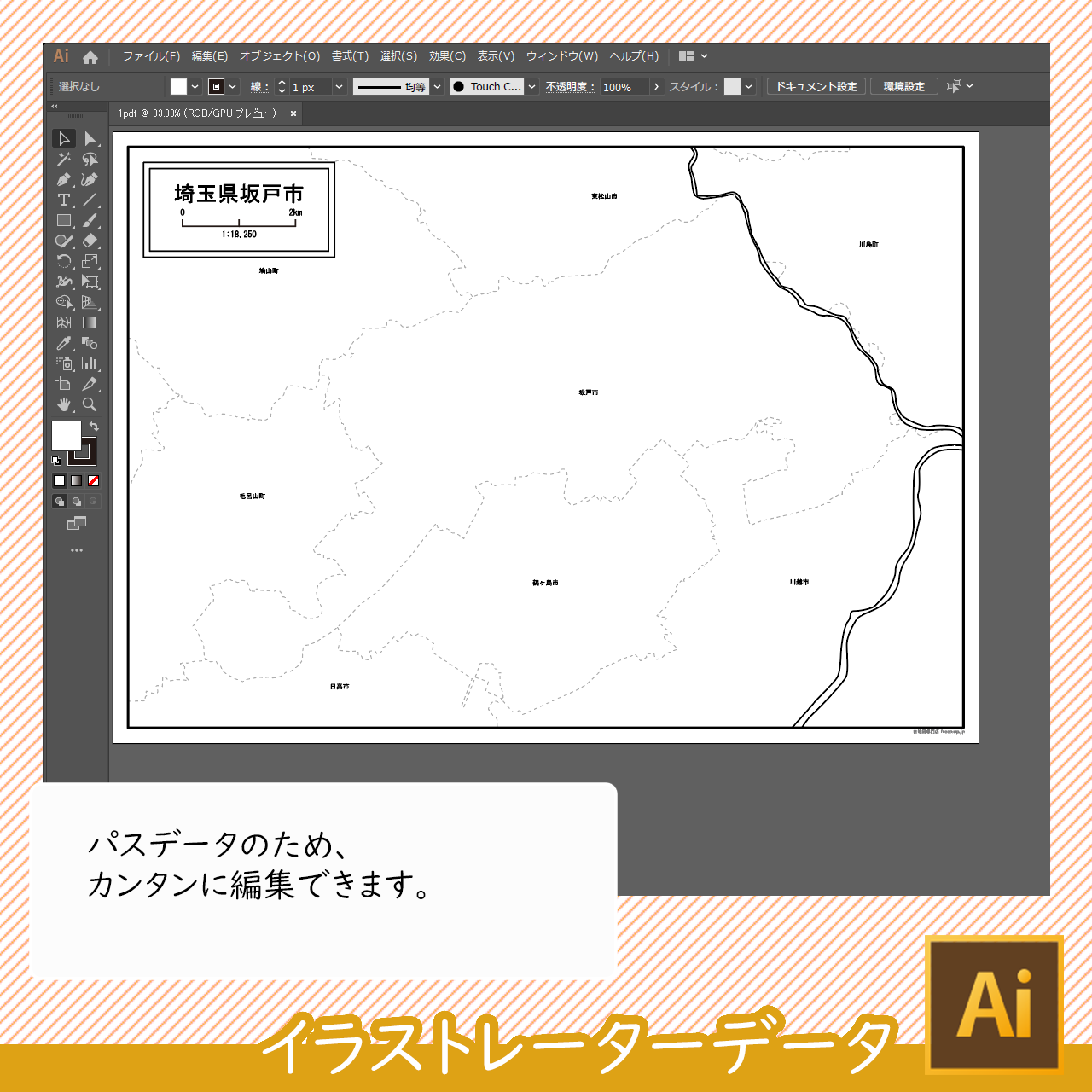Open the stroke color dropdown arrow
The height and width of the screenshot is (1092, 1092).
[233, 86]
